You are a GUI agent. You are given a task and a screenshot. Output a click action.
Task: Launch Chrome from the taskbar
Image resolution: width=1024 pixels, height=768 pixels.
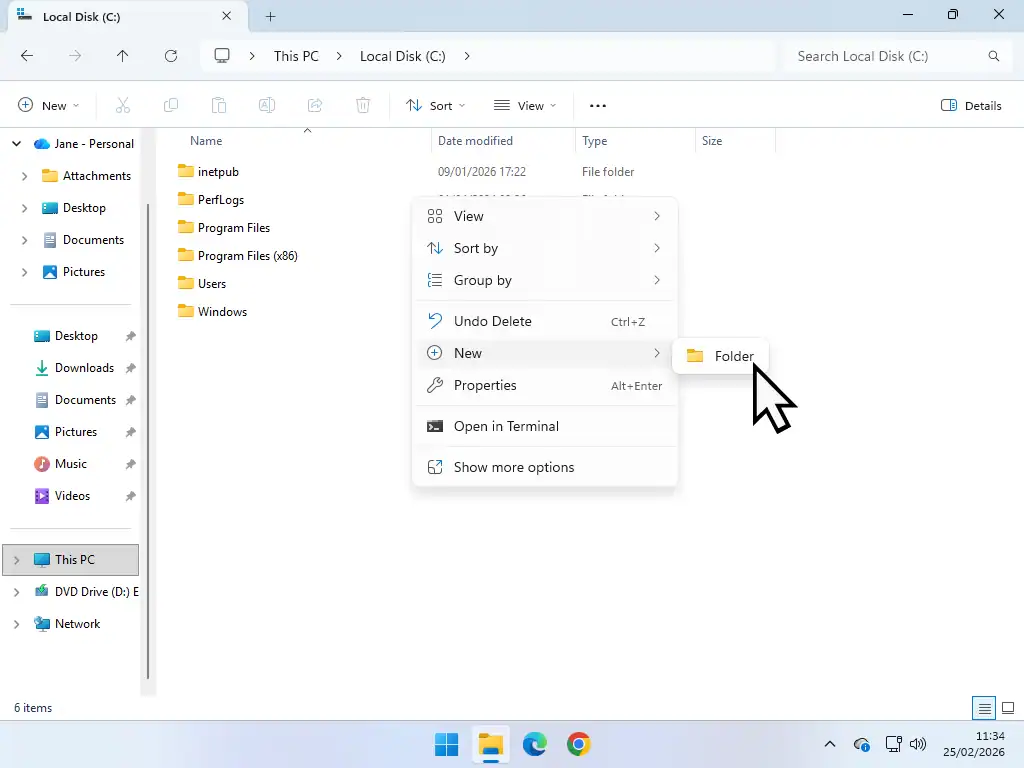[579, 744]
